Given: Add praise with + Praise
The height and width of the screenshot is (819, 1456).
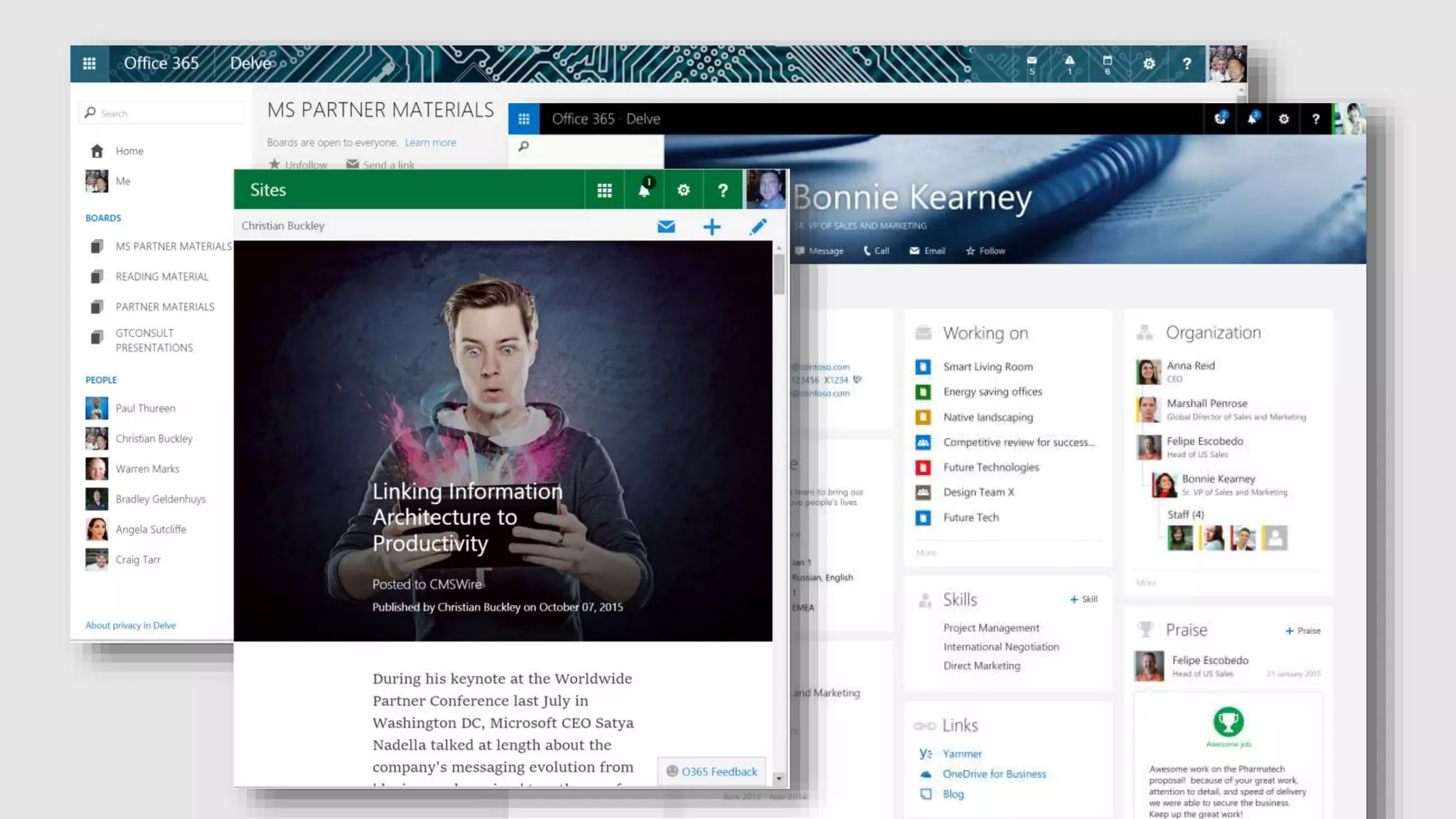Looking at the screenshot, I should (x=1302, y=631).
